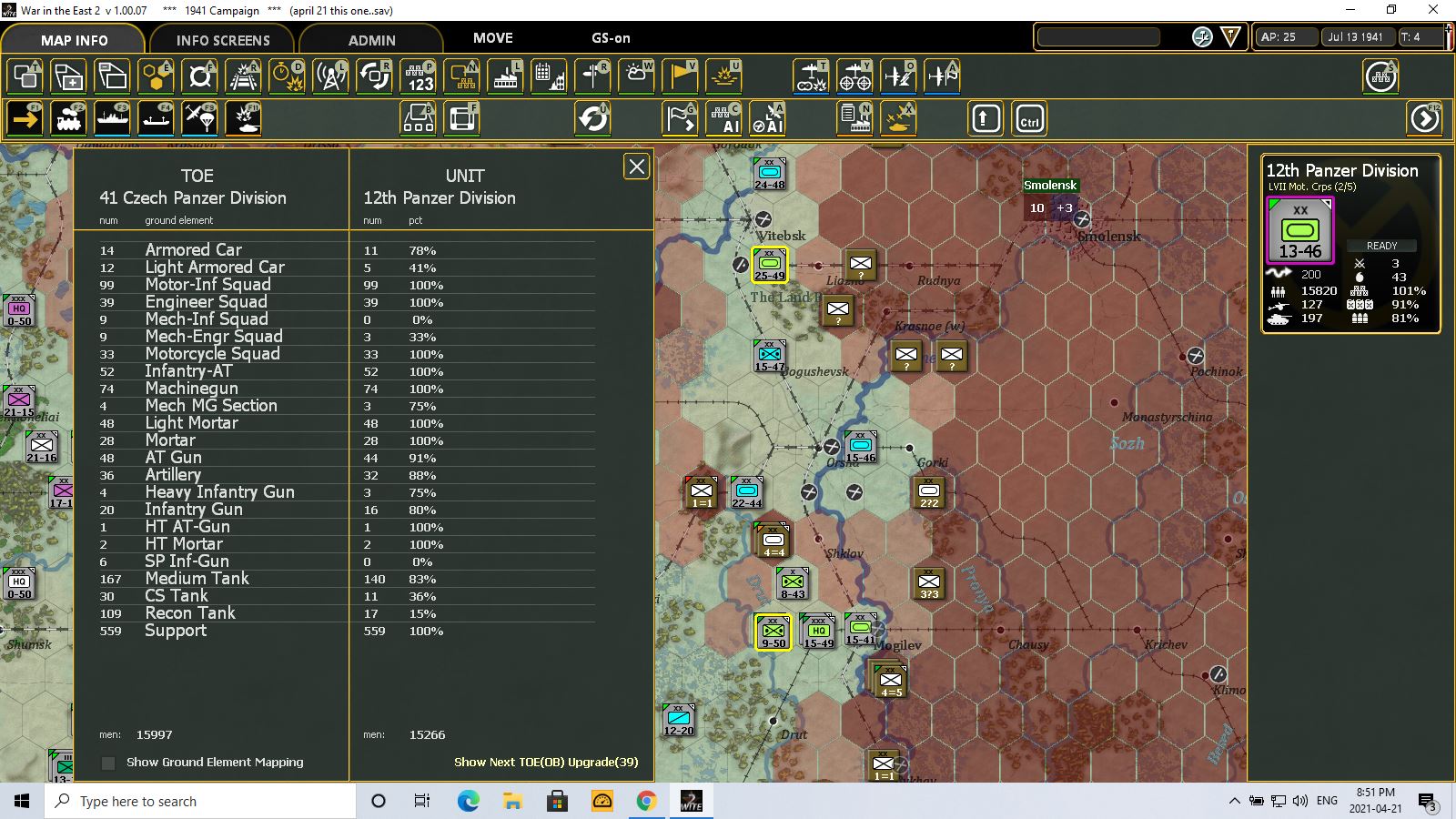Viewport: 1456px width, 819px height.
Task: Click the planes over tank icon (X)
Action: coord(898,118)
